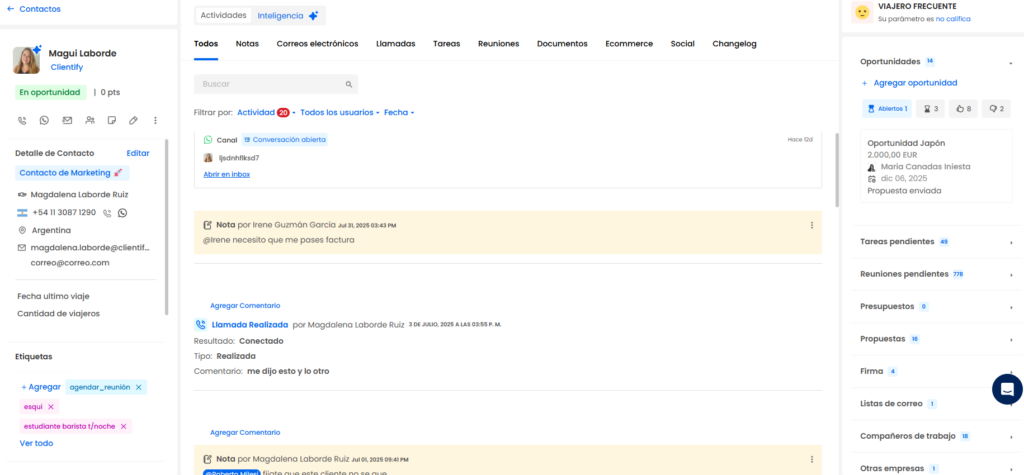Expand the Presupuestos section

[1012, 307]
